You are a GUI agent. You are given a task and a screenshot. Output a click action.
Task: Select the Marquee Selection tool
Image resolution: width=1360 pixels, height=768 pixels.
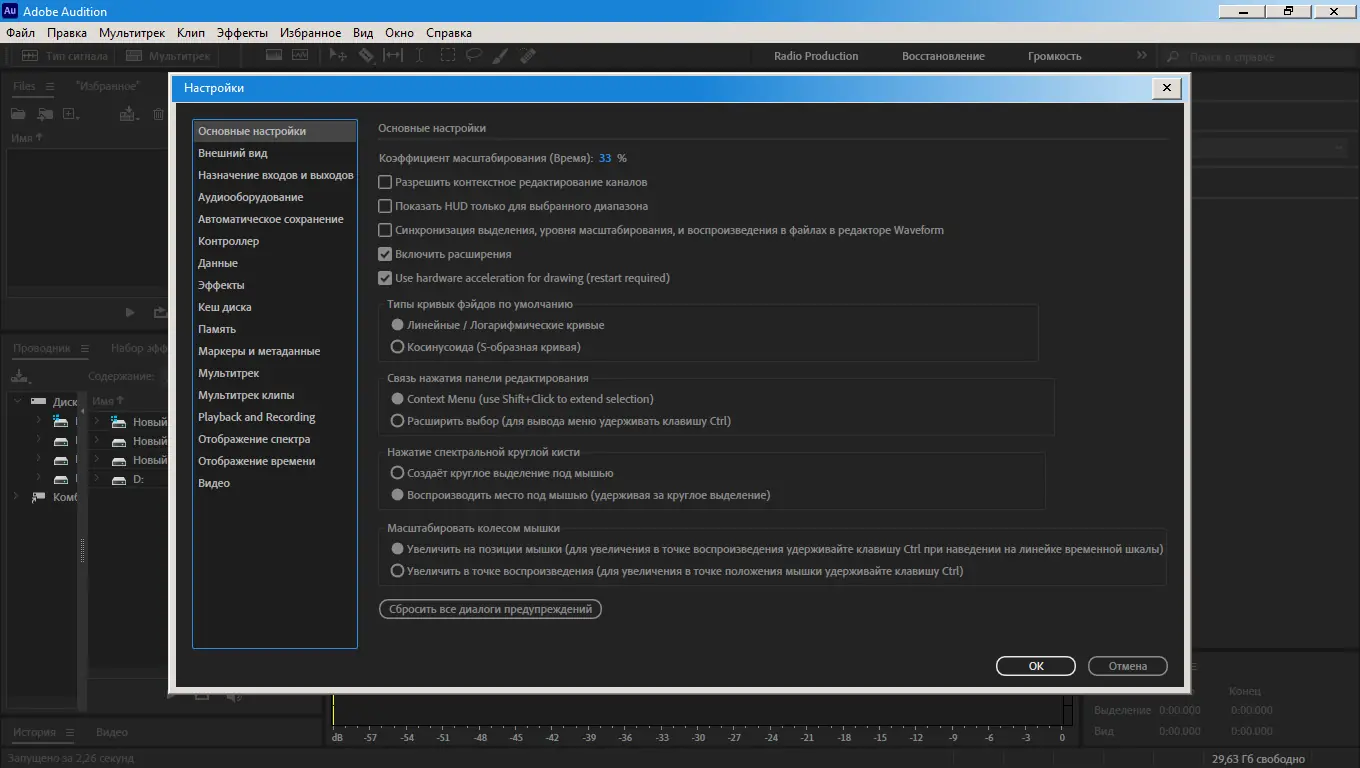(x=447, y=56)
